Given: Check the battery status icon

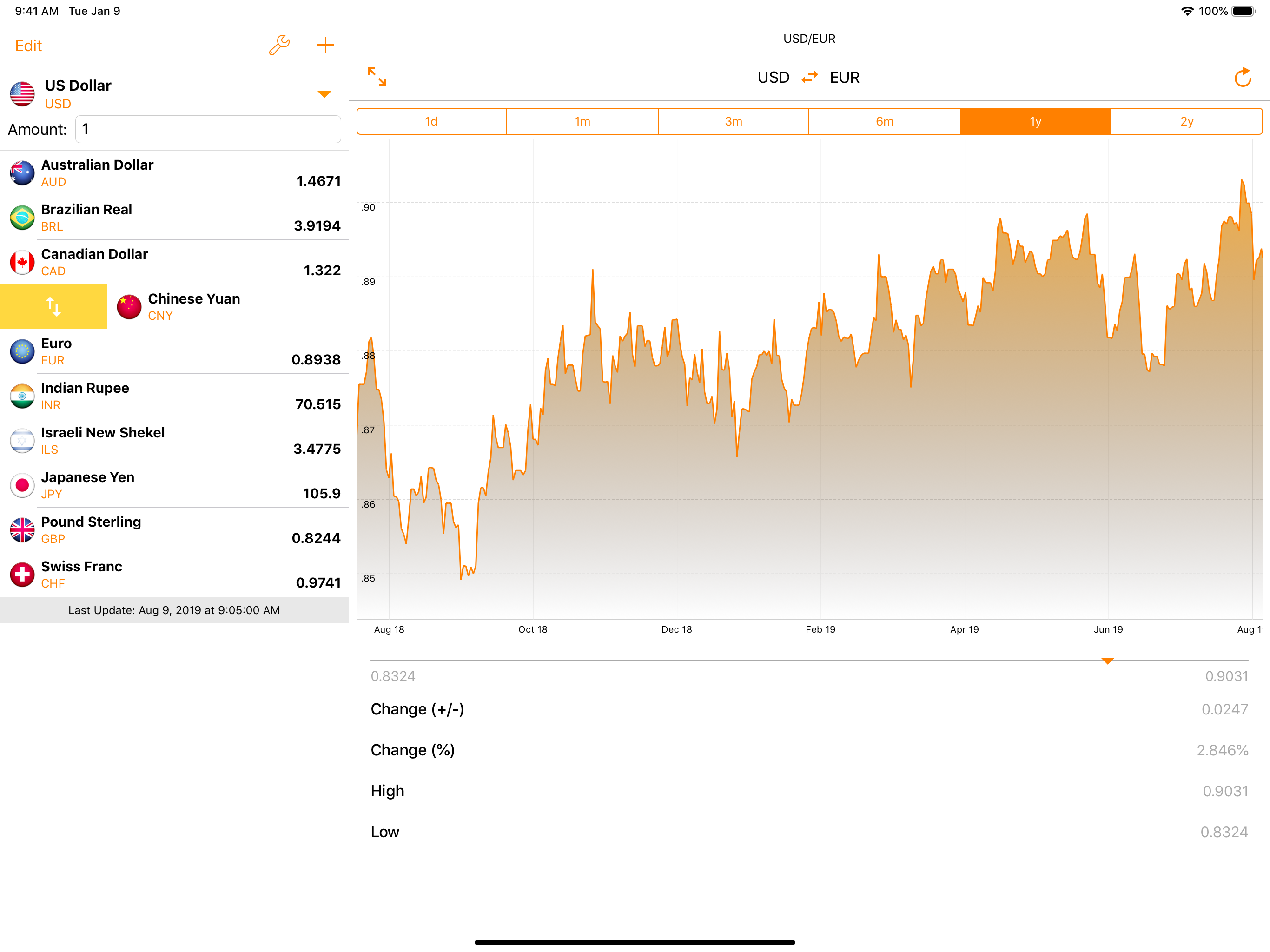Looking at the screenshot, I should tap(1244, 11).
